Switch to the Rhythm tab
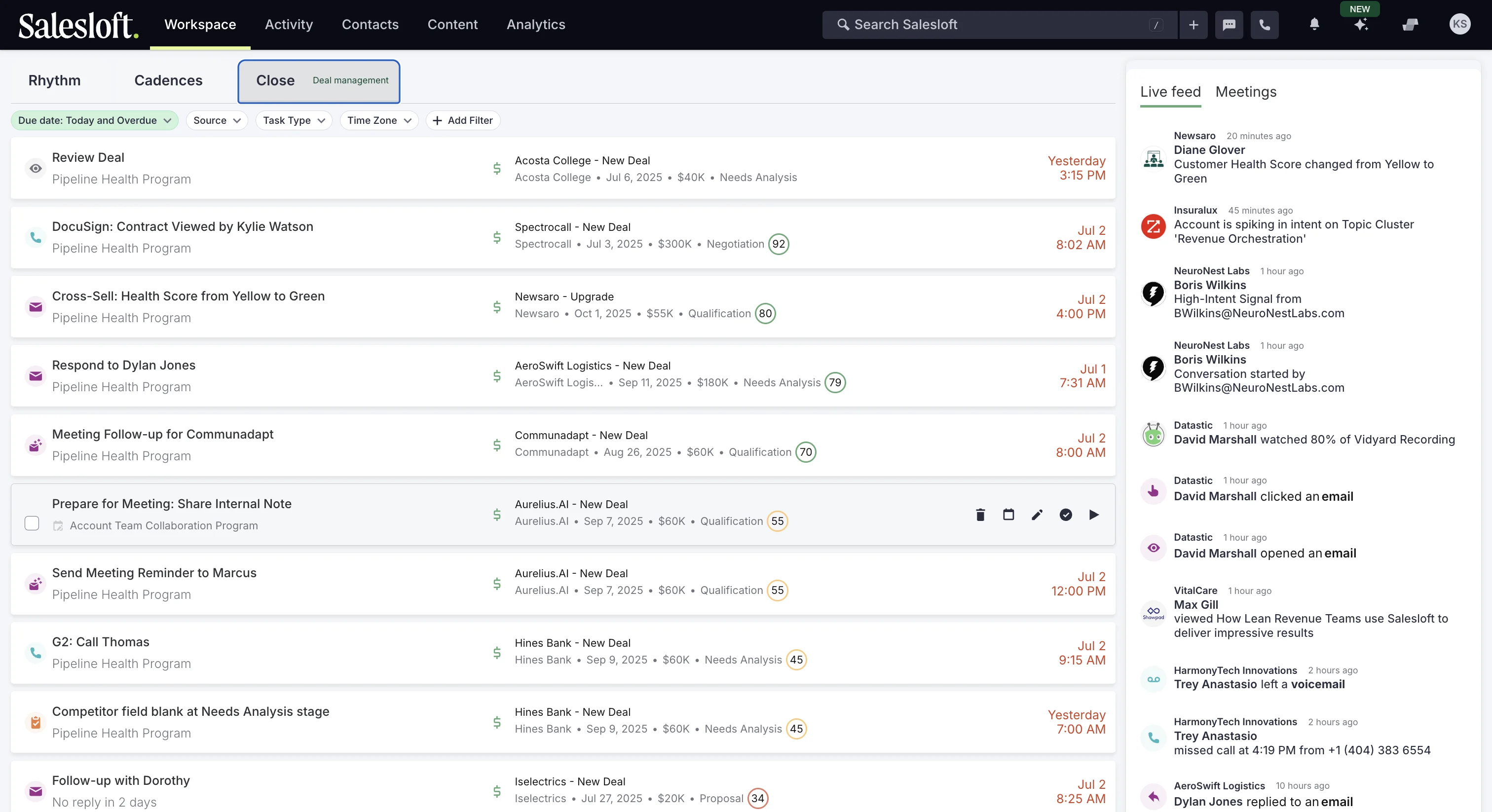 (x=54, y=80)
